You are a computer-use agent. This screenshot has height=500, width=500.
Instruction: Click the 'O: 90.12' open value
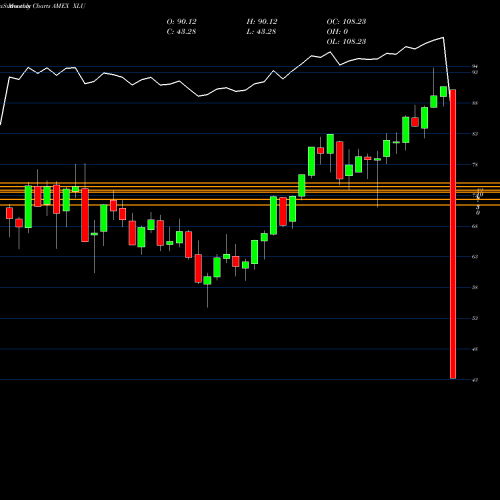(x=181, y=22)
